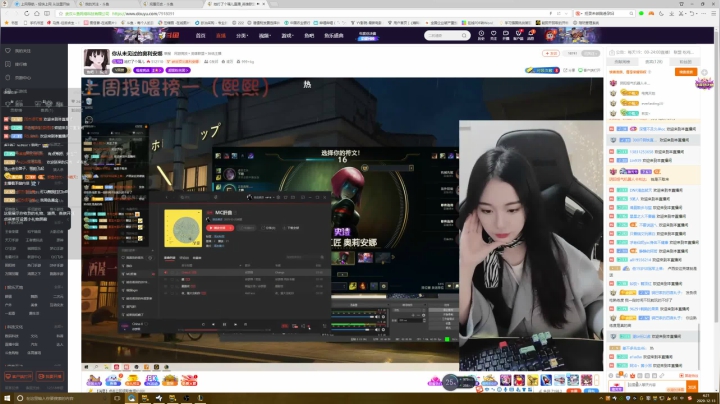Switch to the 粉丝团 tab

(685, 62)
